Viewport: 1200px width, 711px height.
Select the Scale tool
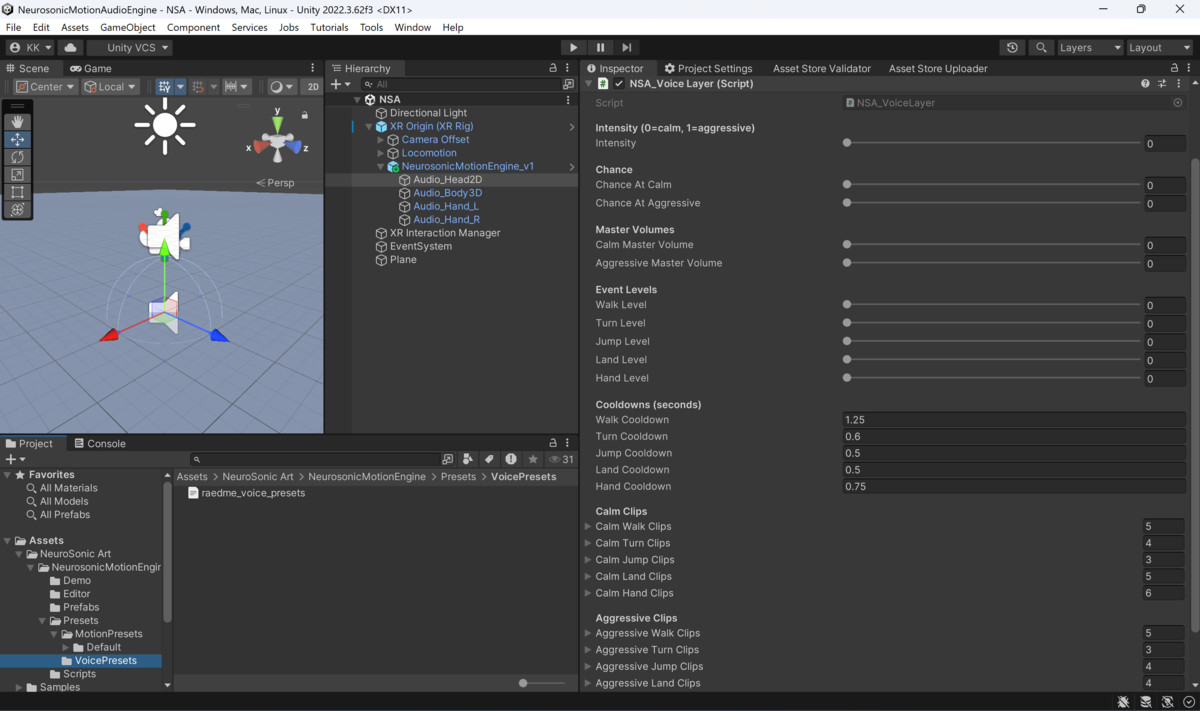click(x=16, y=174)
